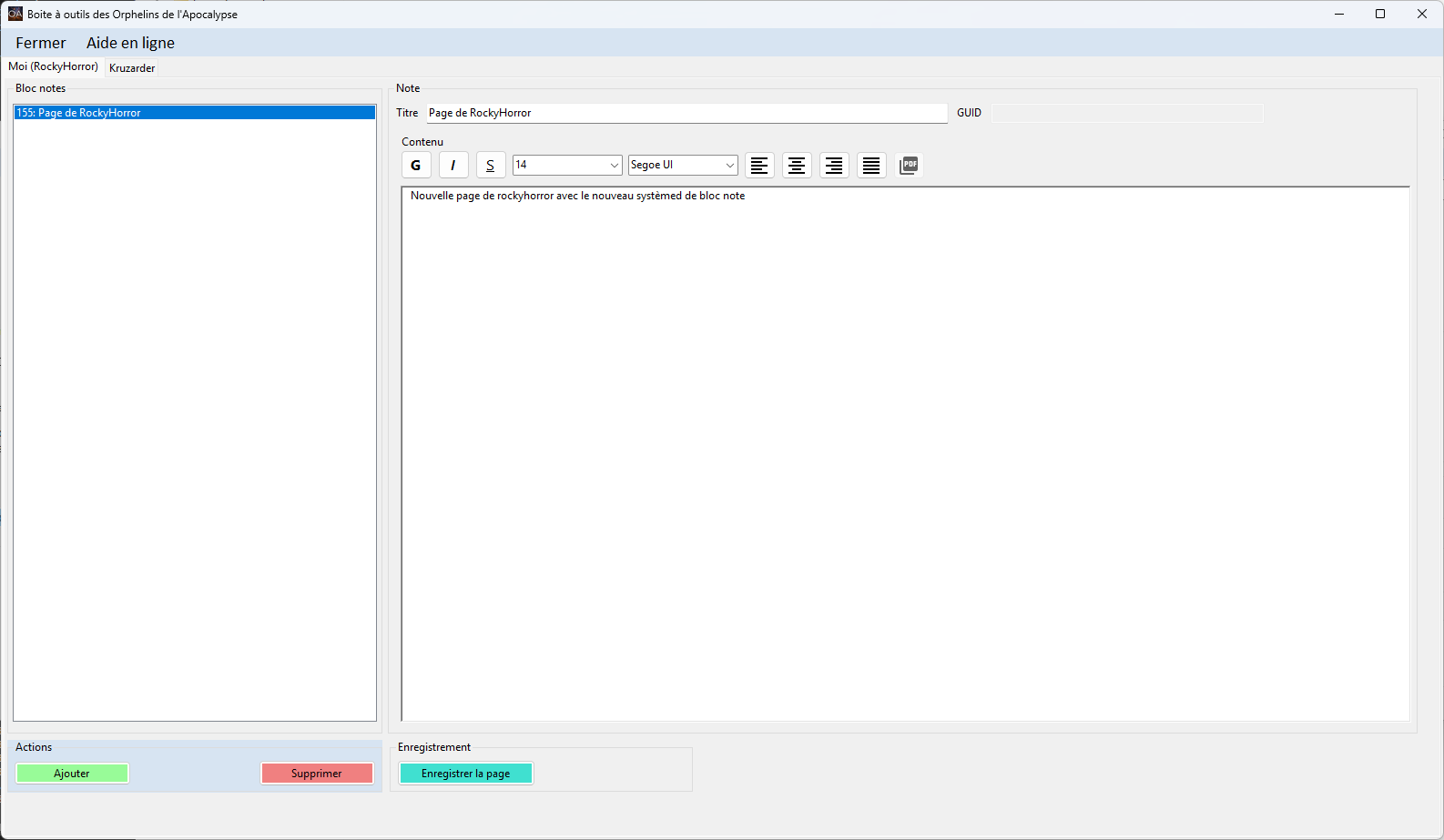1444x840 pixels.
Task: Click the green Ajouter button
Action: point(72,774)
